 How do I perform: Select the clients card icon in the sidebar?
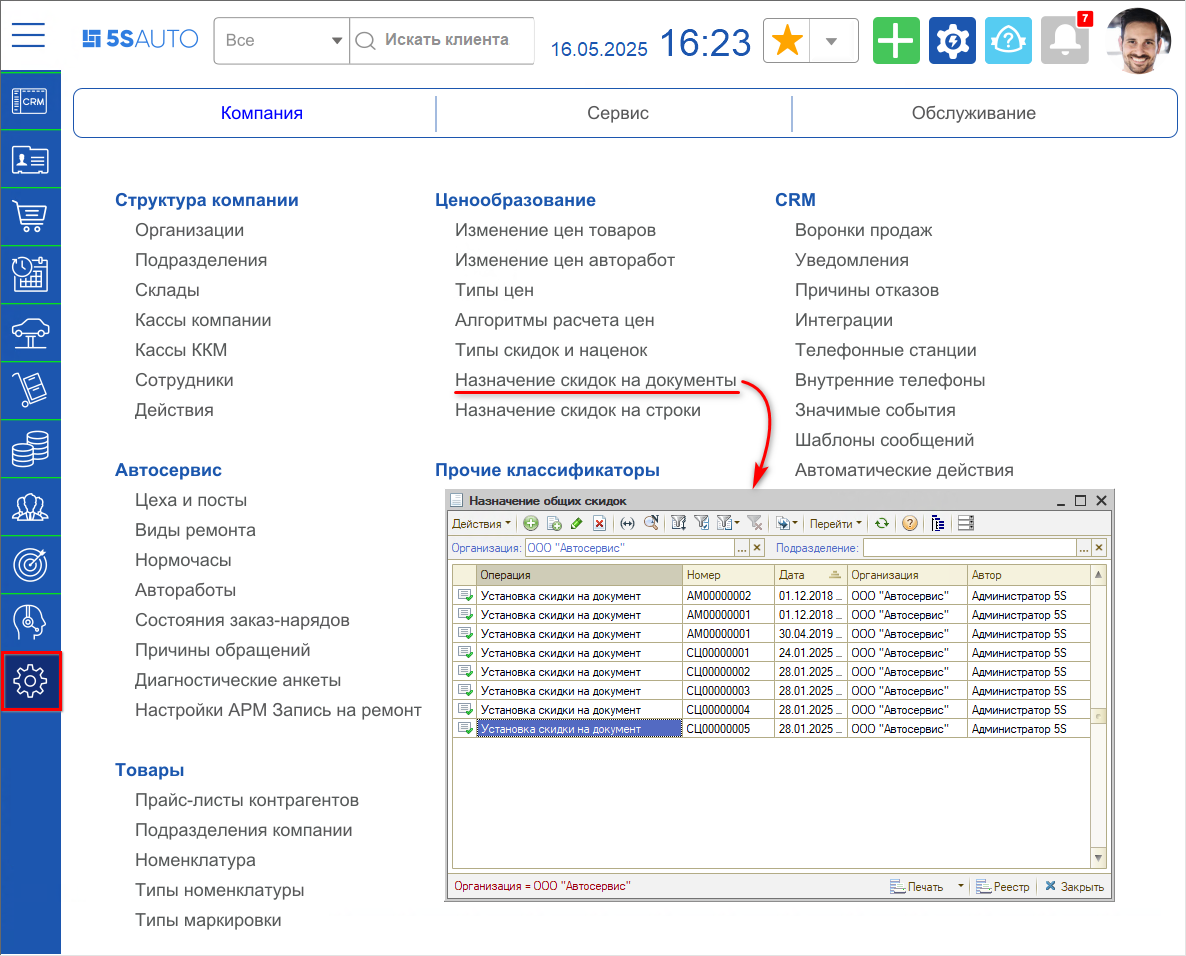(30, 159)
